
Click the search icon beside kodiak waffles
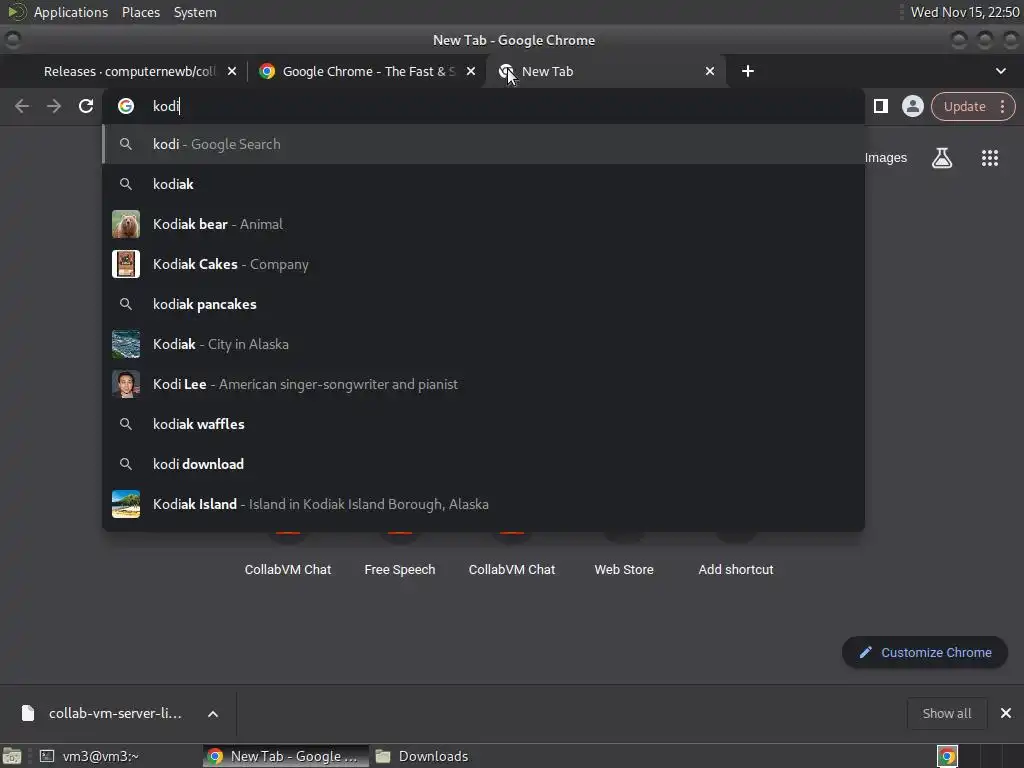point(126,424)
